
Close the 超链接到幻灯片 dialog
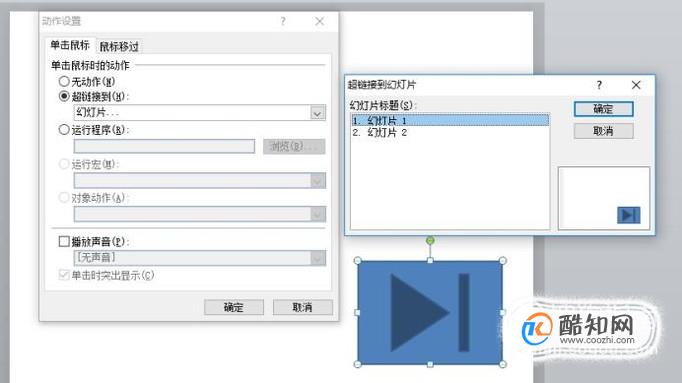pyautogui.click(x=636, y=85)
